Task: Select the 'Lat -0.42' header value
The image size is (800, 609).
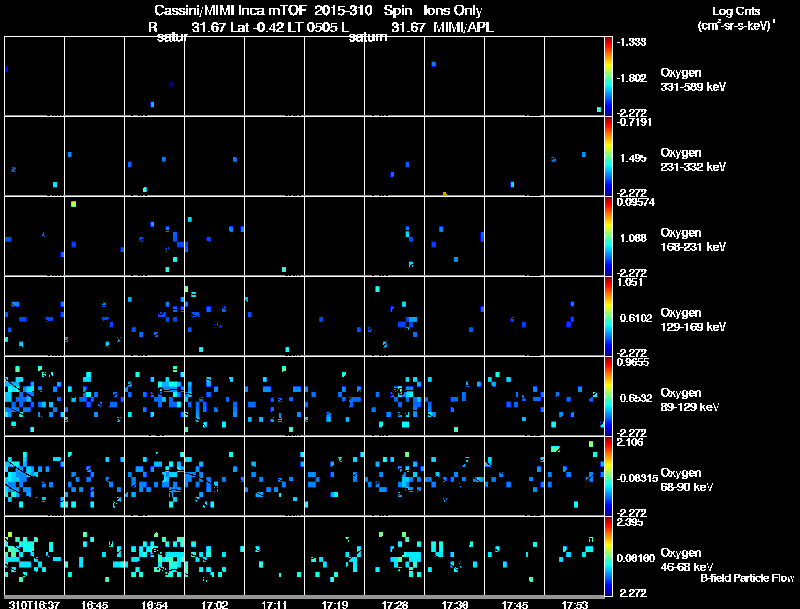Action: click(257, 27)
